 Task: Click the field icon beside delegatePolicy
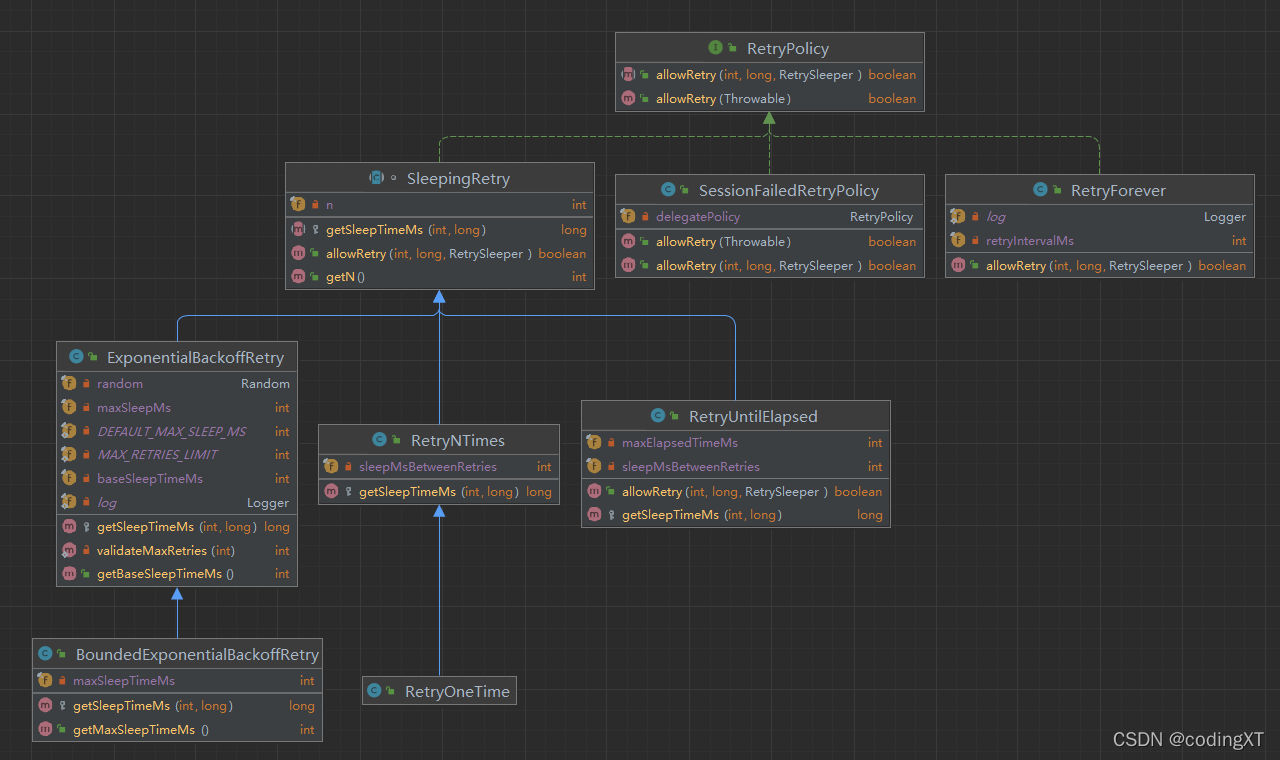[628, 216]
